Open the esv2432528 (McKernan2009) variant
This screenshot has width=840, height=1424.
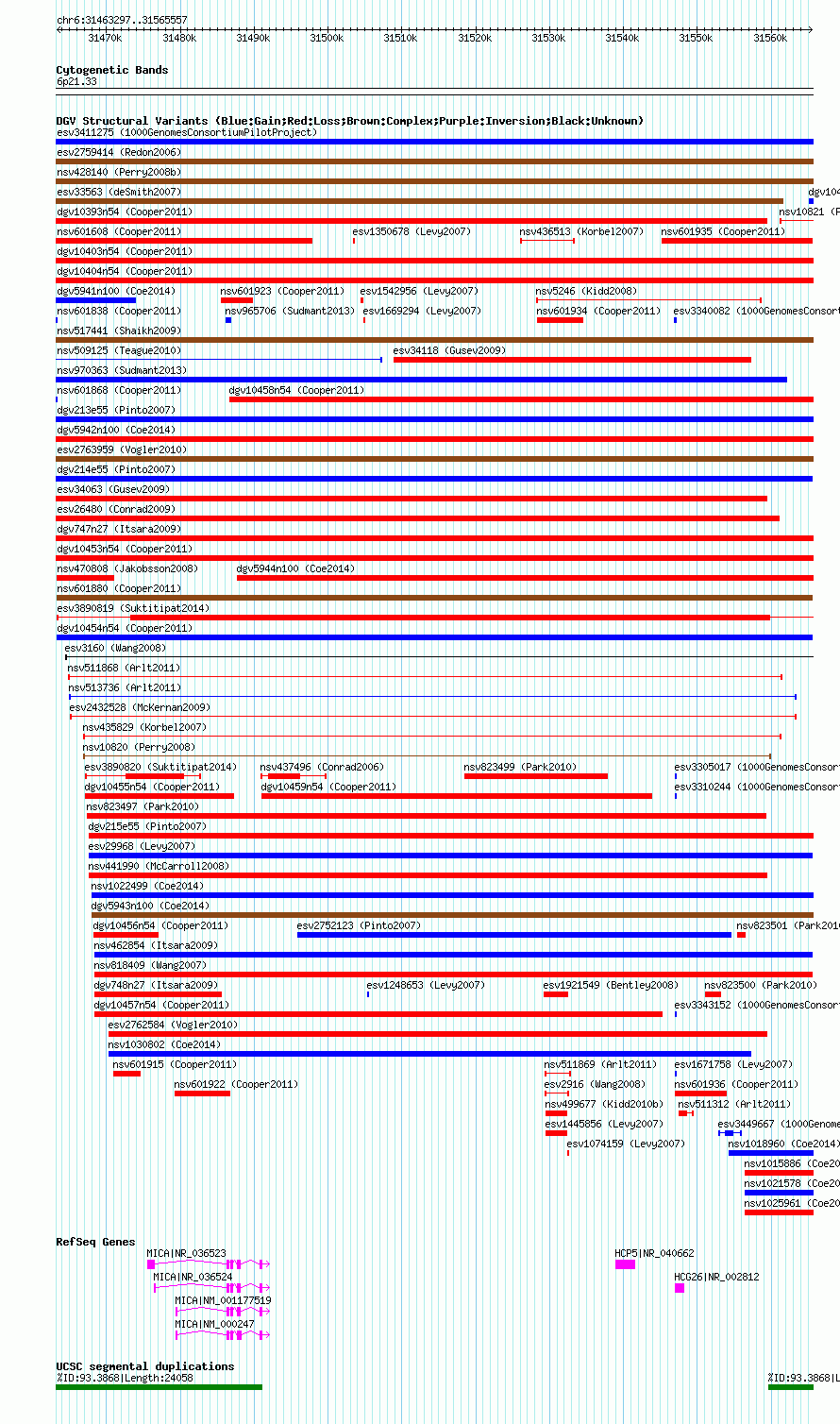pos(140,708)
